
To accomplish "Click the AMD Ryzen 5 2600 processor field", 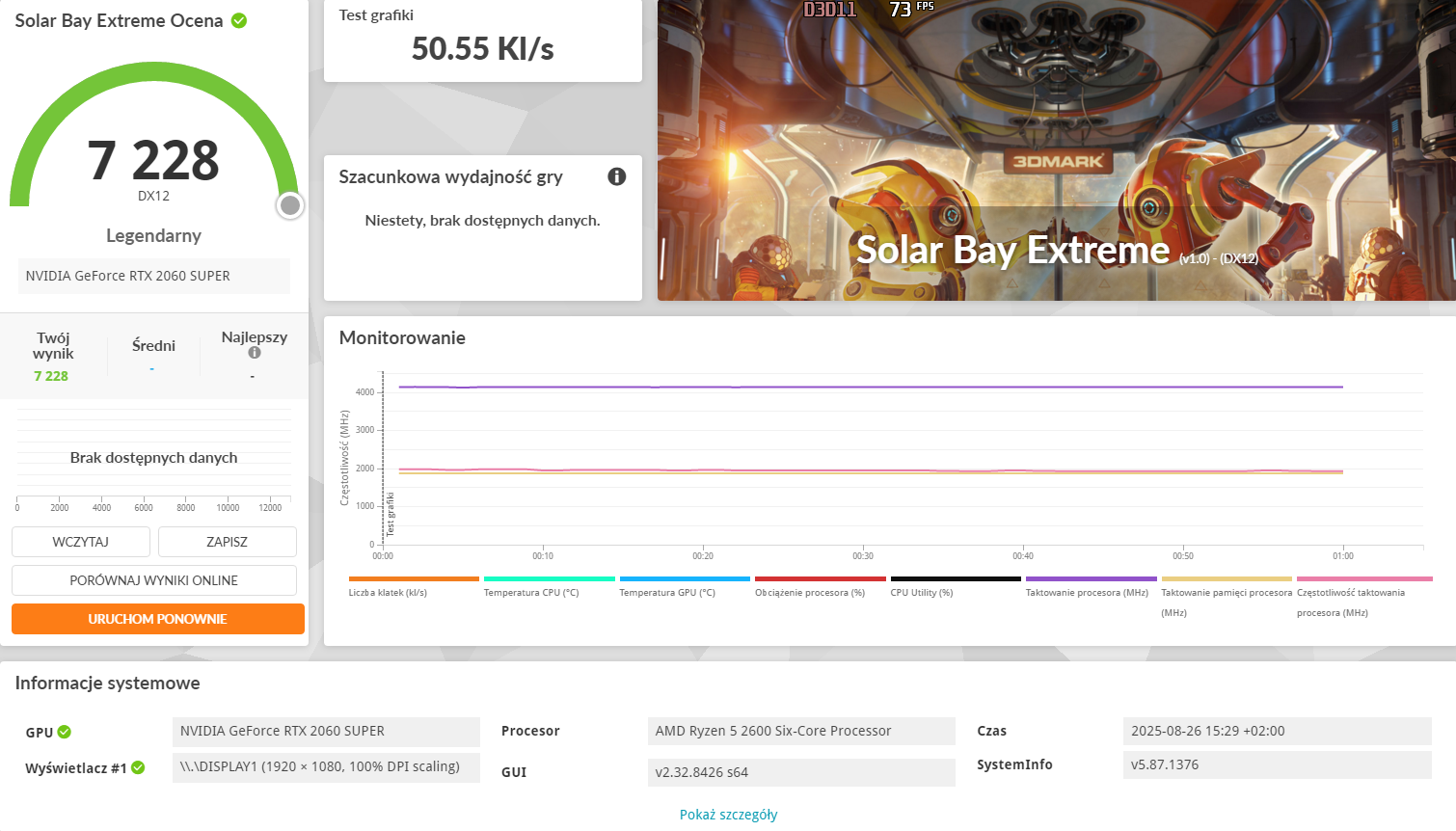I will click(801, 731).
